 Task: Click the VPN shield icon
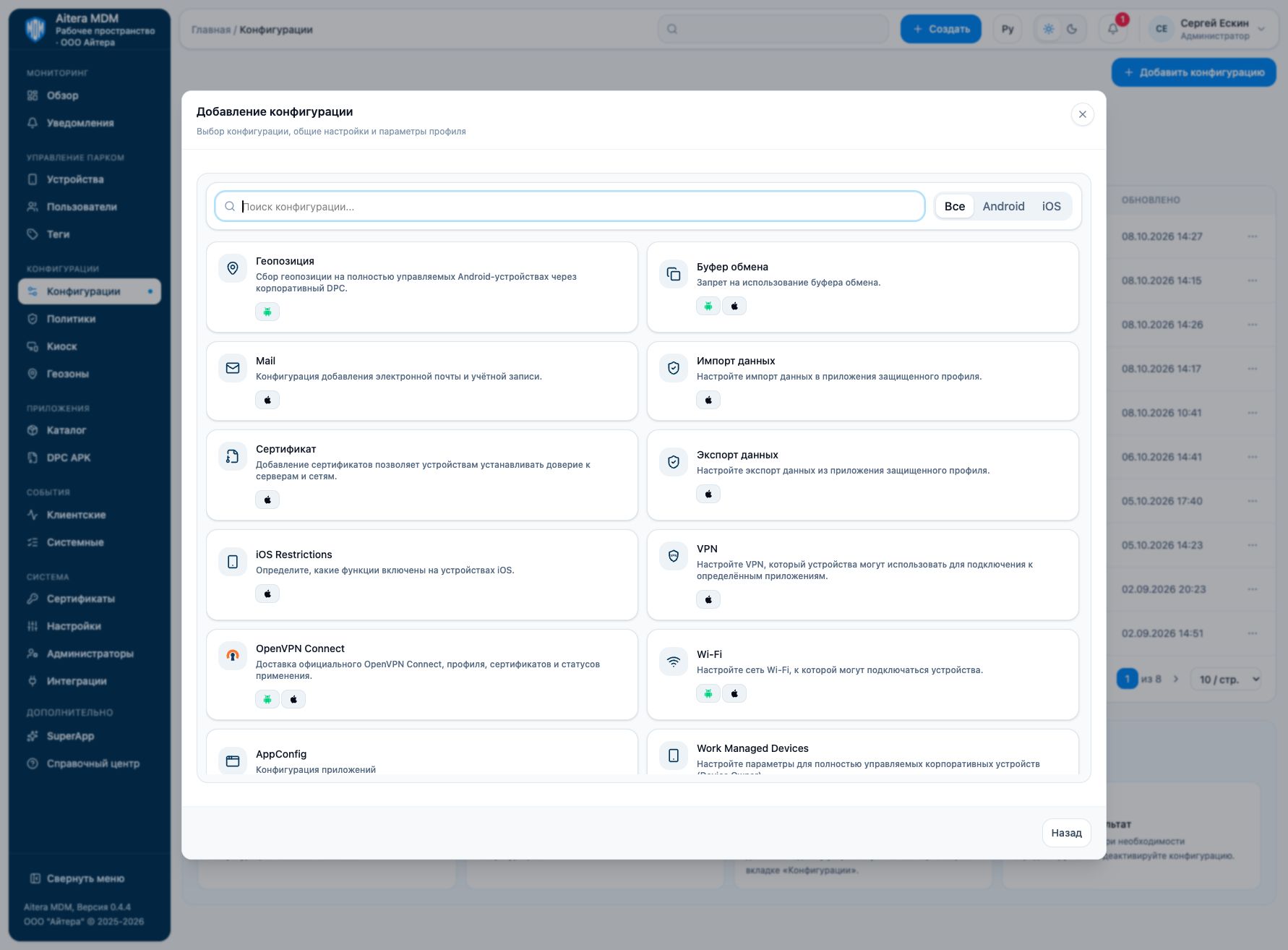point(674,556)
